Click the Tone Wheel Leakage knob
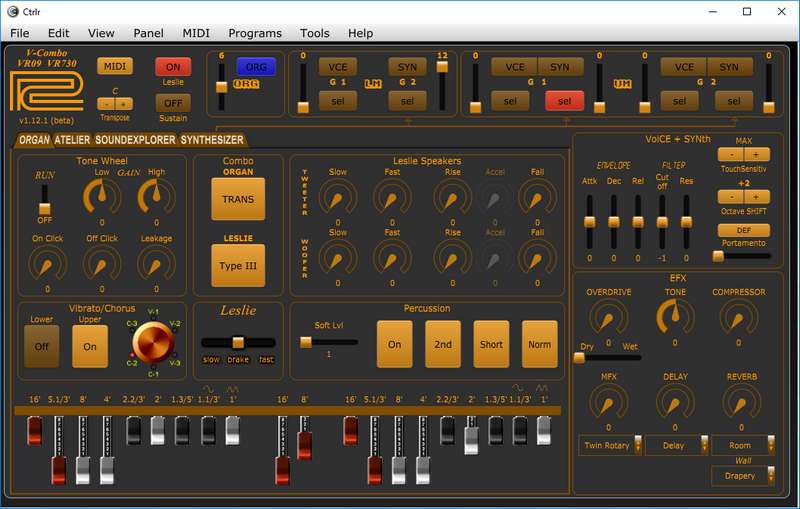The image size is (800, 509). (x=155, y=263)
